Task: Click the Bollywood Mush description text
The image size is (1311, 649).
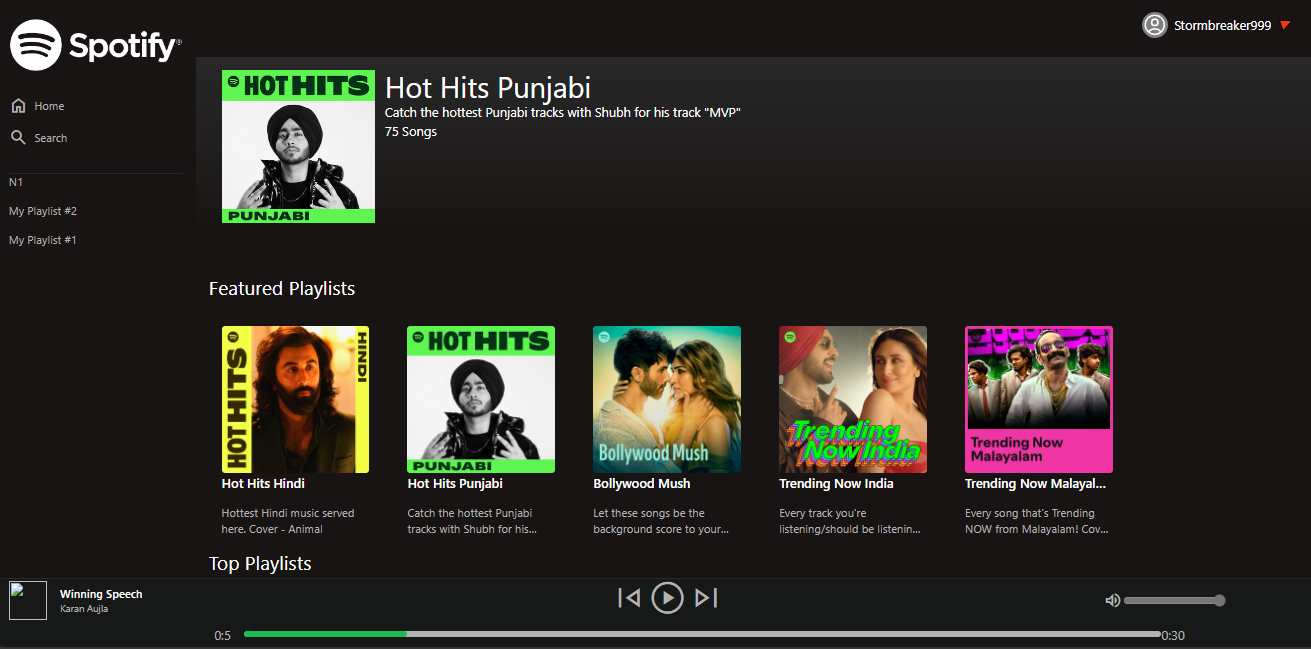Action: click(661, 521)
